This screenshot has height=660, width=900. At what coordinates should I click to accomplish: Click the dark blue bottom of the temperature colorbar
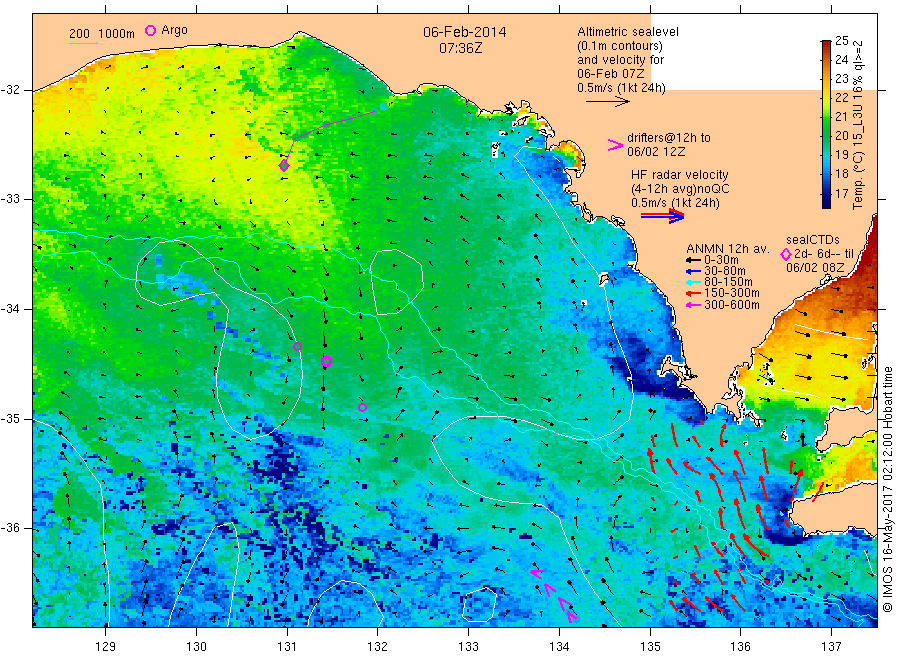[x=826, y=202]
